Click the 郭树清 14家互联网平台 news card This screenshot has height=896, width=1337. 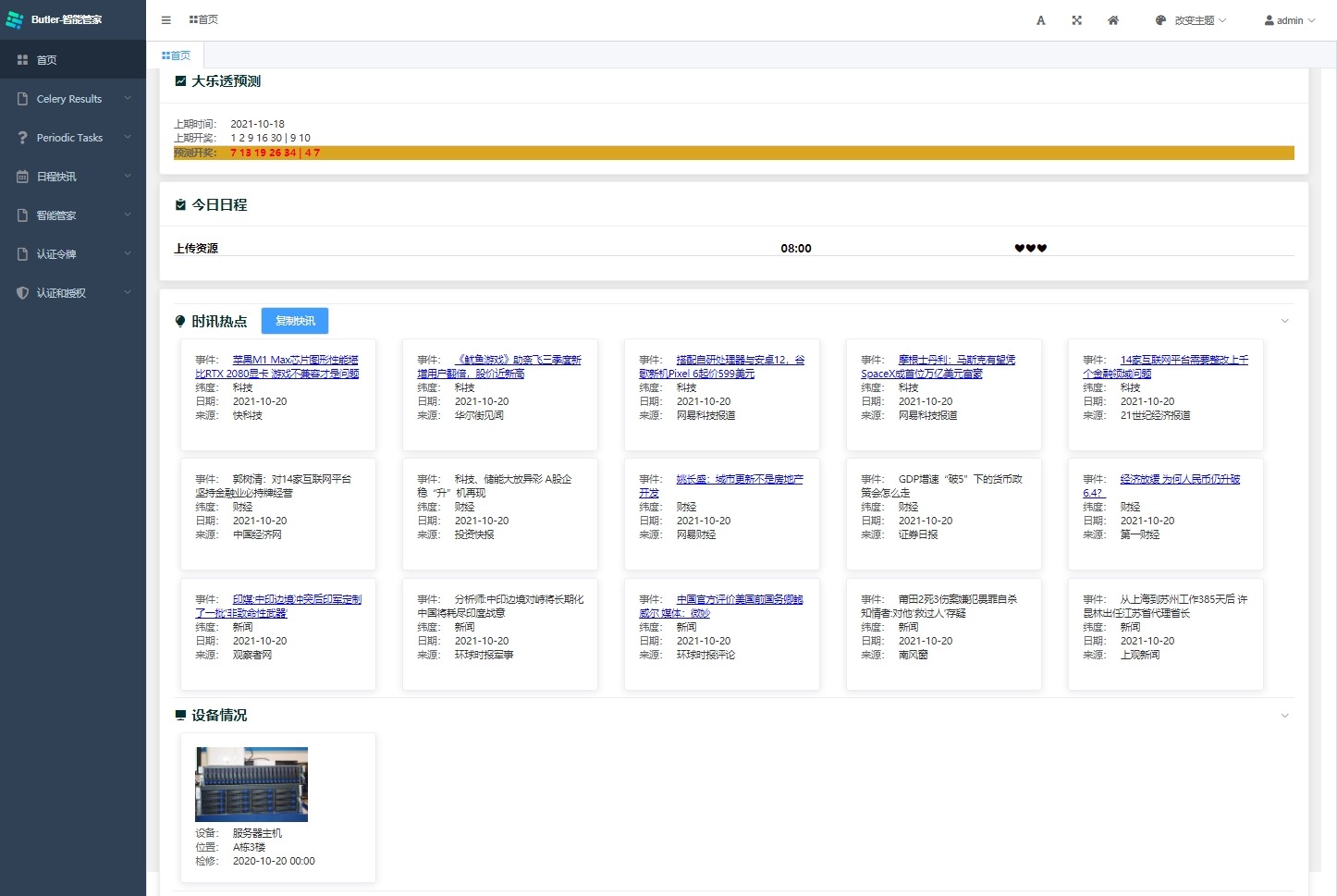coord(278,514)
